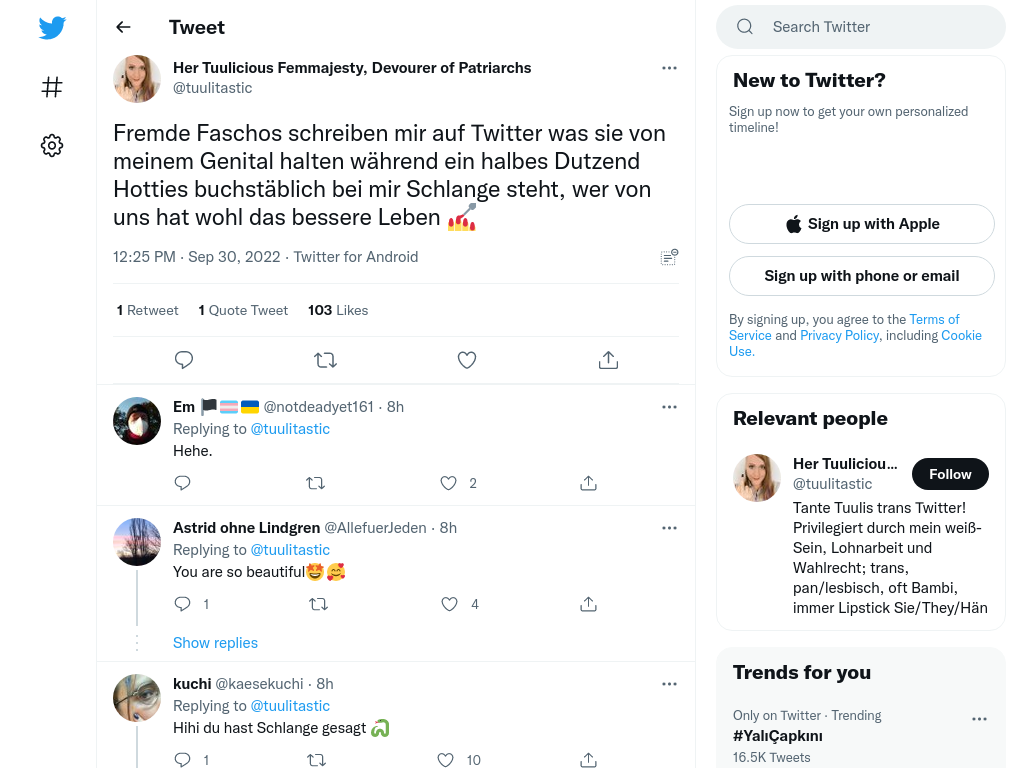Share the main tweet via share icon
The width and height of the screenshot is (1024, 768).
[x=608, y=360]
